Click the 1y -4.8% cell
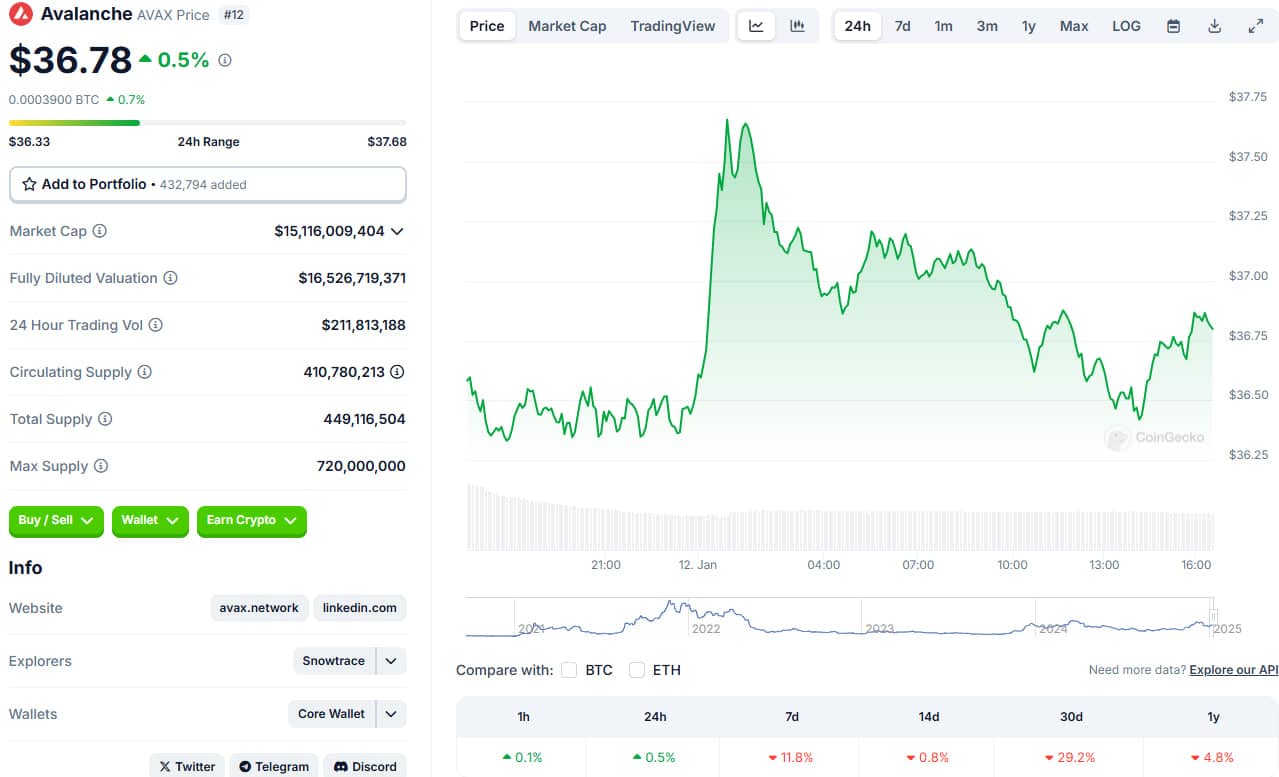Viewport: 1279px width, 777px height. coord(1211,757)
